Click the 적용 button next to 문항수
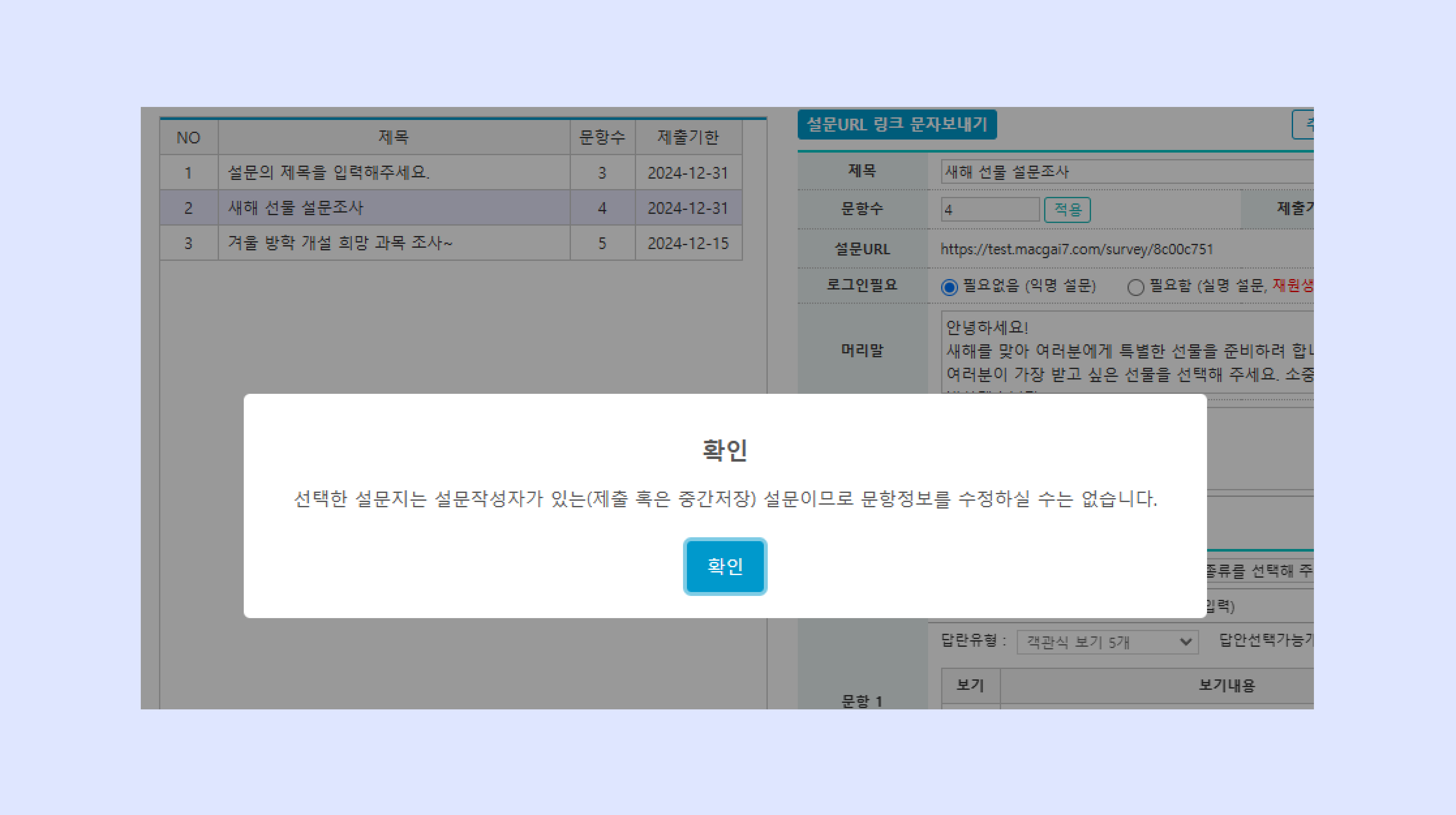This screenshot has width=1456, height=815. coord(1067,210)
